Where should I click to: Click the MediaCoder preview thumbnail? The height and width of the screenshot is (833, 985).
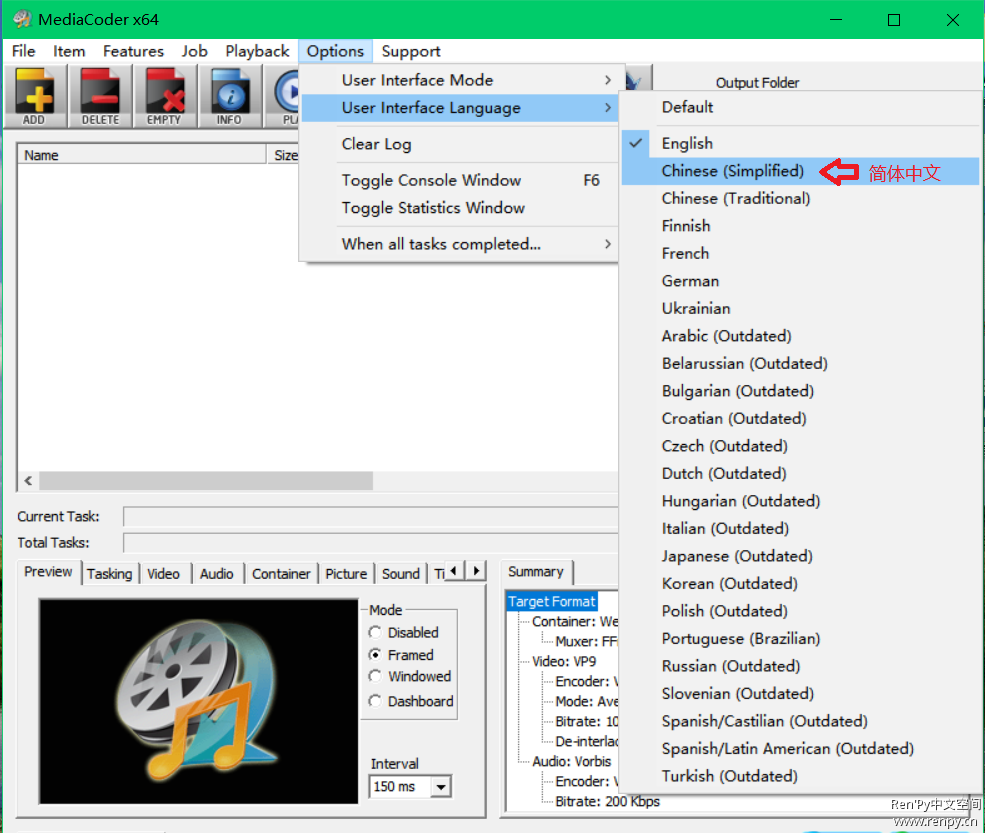point(199,701)
